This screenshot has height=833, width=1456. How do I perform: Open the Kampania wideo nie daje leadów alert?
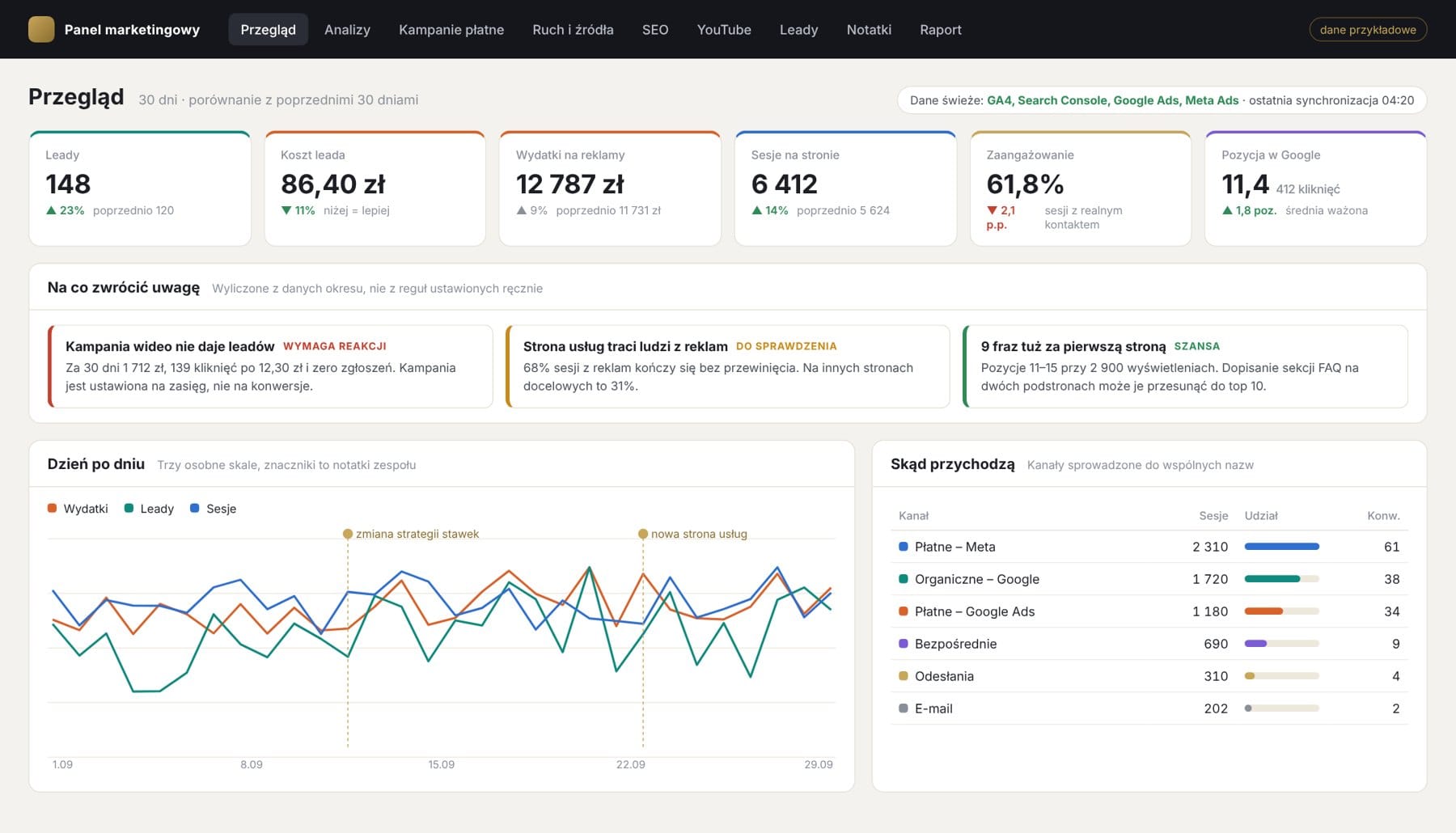click(270, 366)
